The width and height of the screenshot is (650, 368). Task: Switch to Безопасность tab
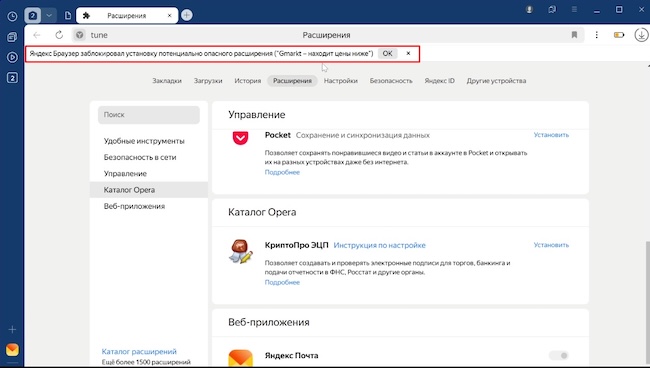point(391,81)
